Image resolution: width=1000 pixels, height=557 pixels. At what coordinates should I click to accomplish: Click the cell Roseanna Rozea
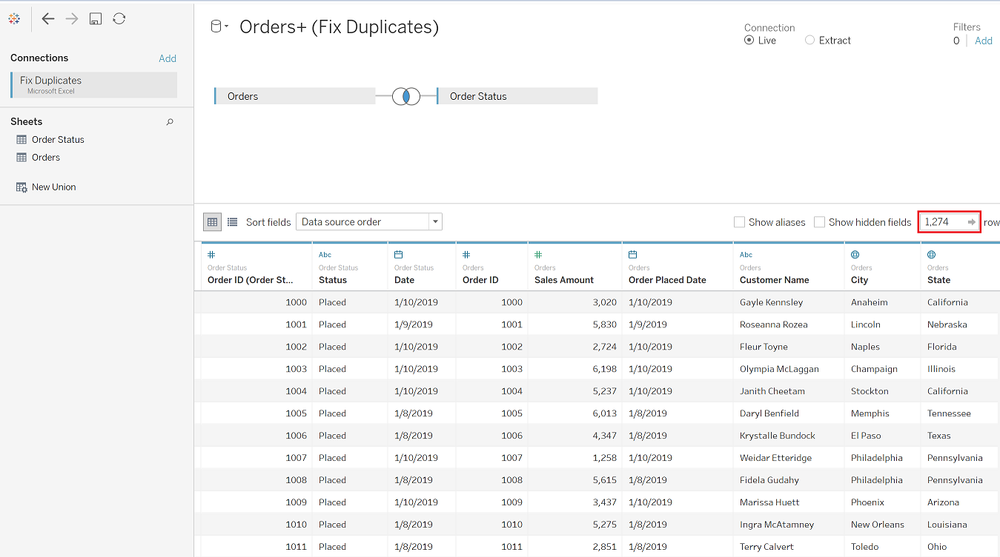pyautogui.click(x=774, y=325)
